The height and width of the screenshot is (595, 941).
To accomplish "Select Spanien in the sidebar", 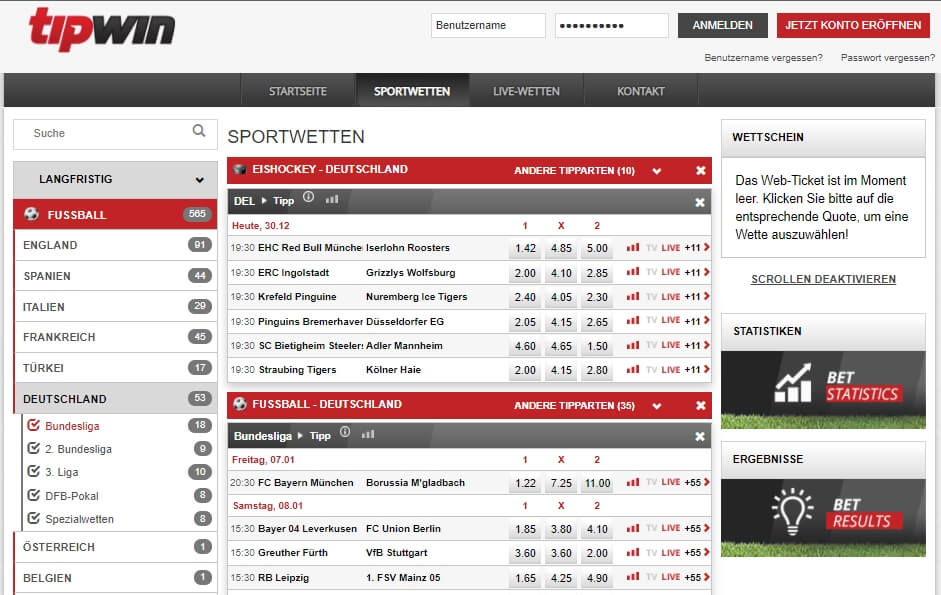I will [115, 276].
